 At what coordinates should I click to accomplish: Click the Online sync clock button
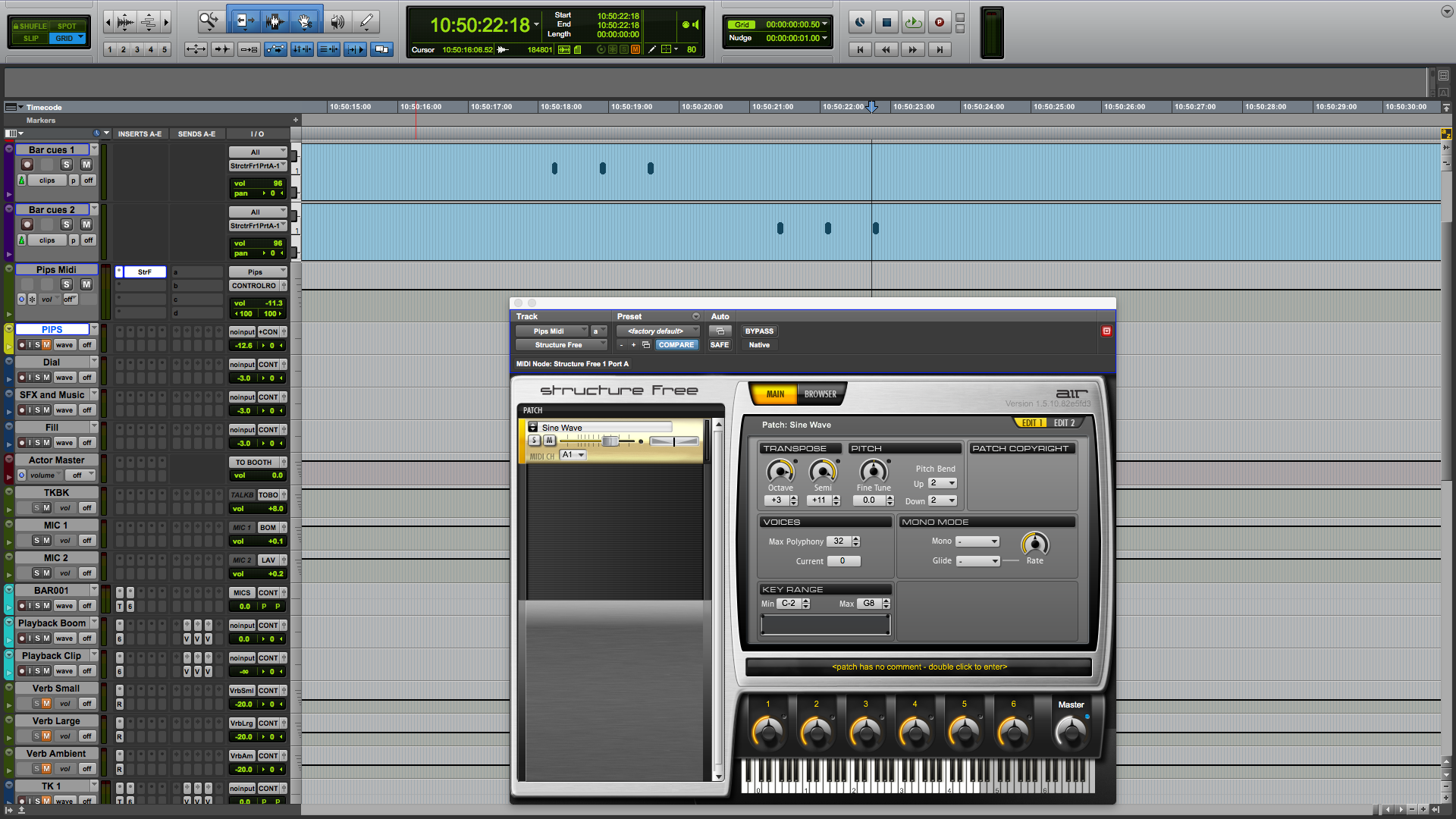click(x=860, y=22)
